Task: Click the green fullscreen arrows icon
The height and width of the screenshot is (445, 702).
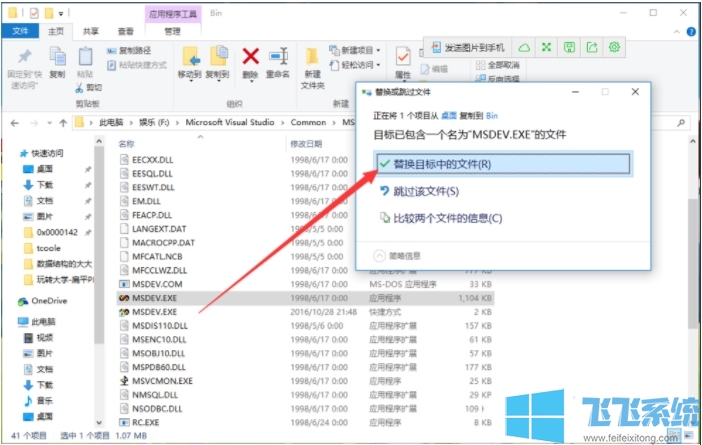Action: coord(546,47)
